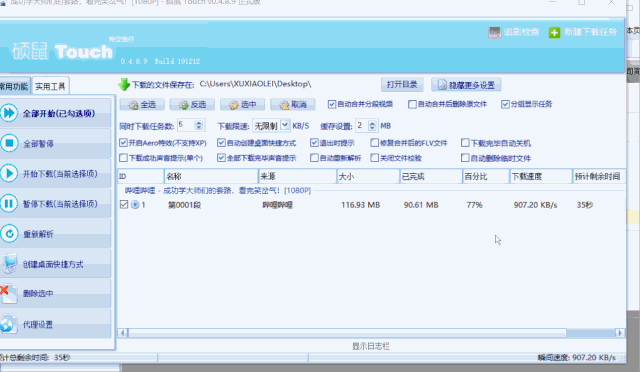The image size is (640, 372).
Task: Click the pause all (全部暂停) stop icon
Action: pos(9,143)
